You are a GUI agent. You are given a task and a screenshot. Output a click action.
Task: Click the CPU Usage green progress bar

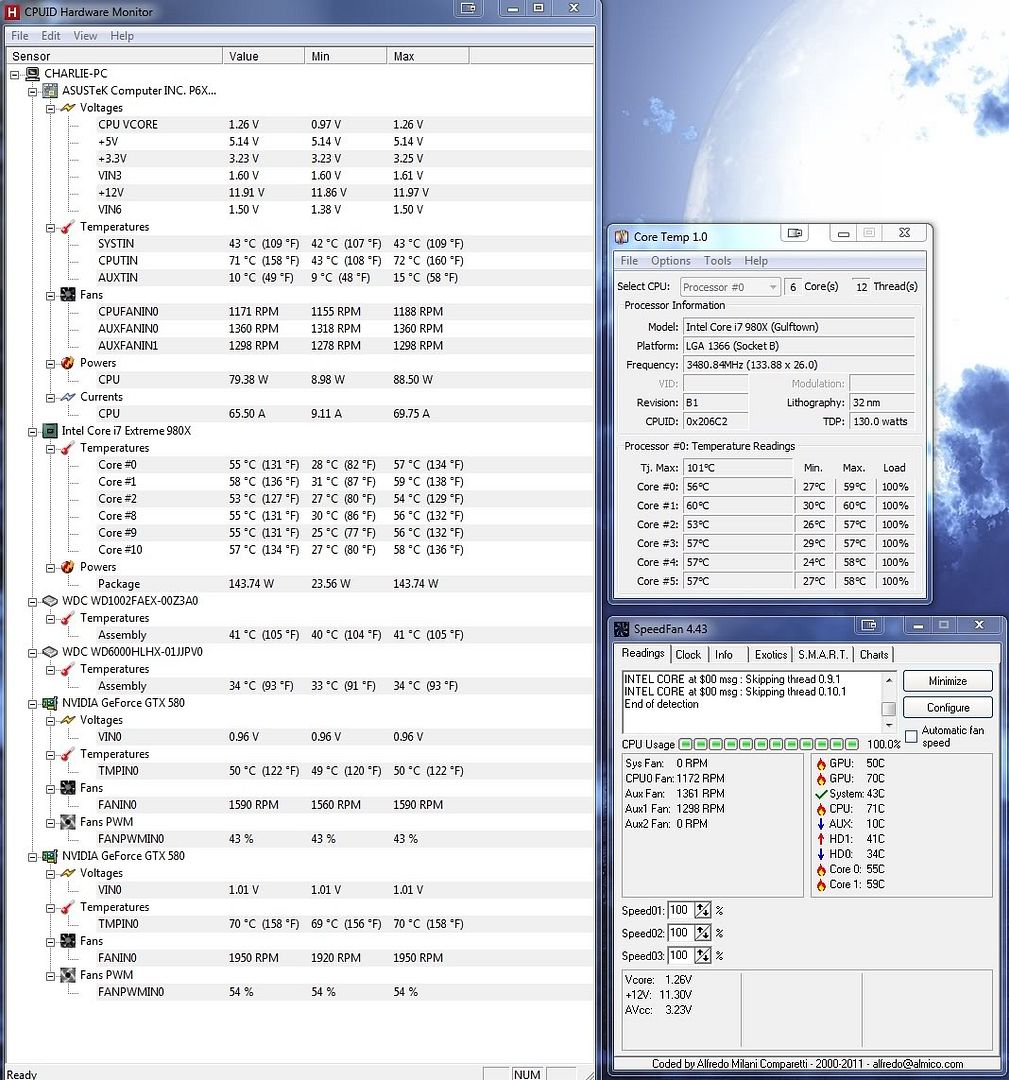click(769, 745)
